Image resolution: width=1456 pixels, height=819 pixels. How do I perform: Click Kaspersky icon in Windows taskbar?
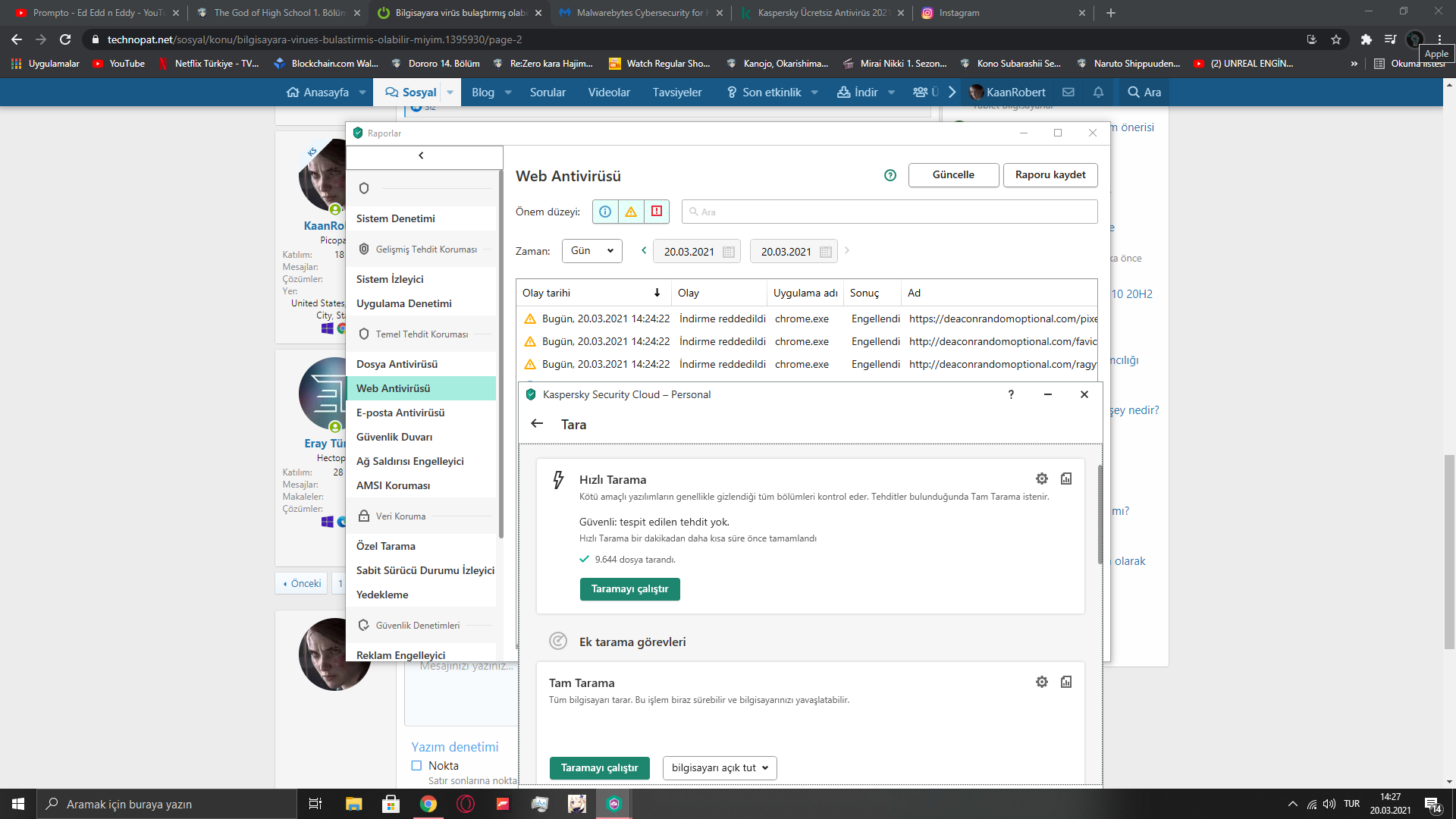pos(614,804)
